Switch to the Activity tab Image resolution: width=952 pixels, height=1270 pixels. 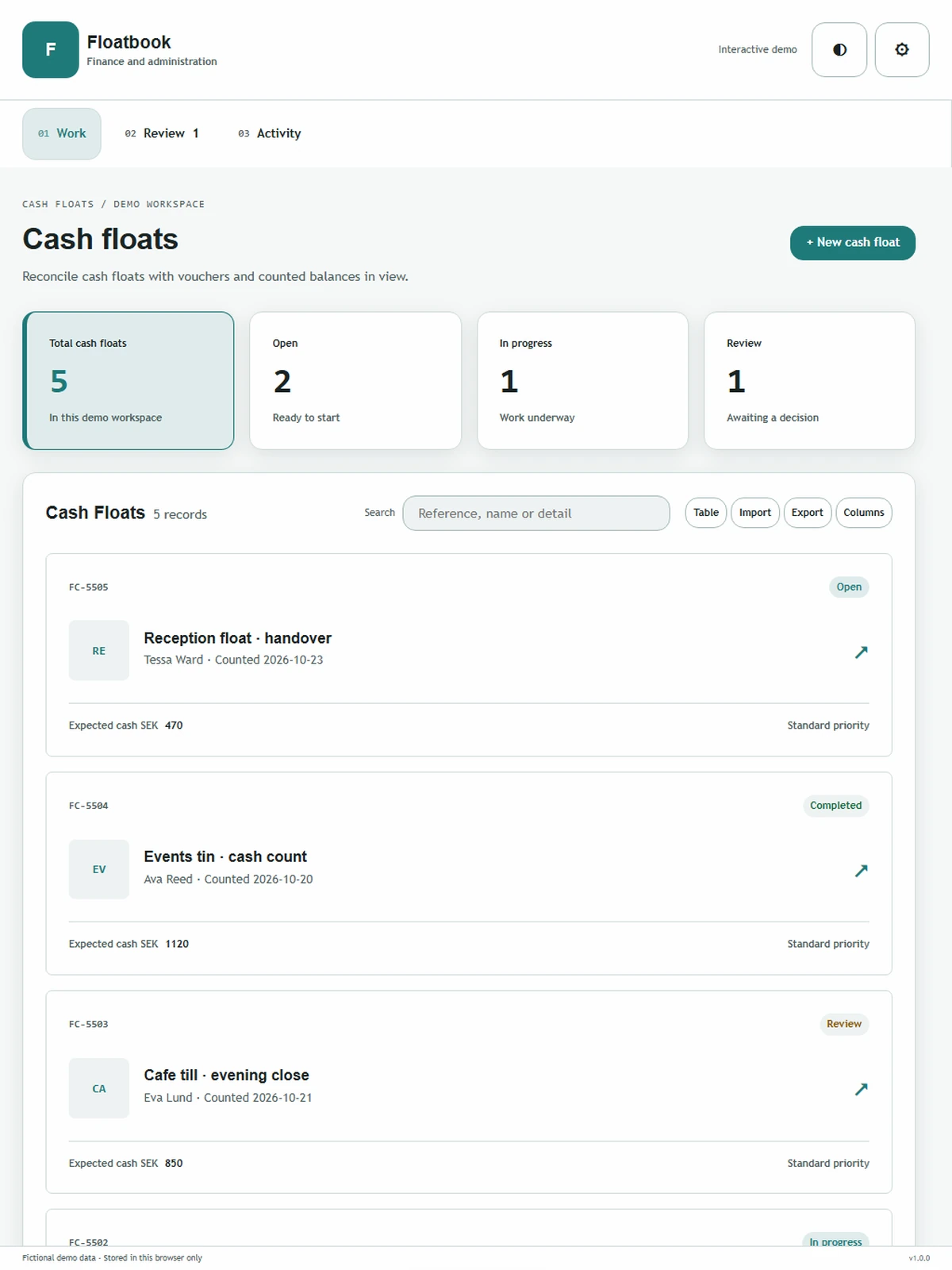(x=270, y=133)
